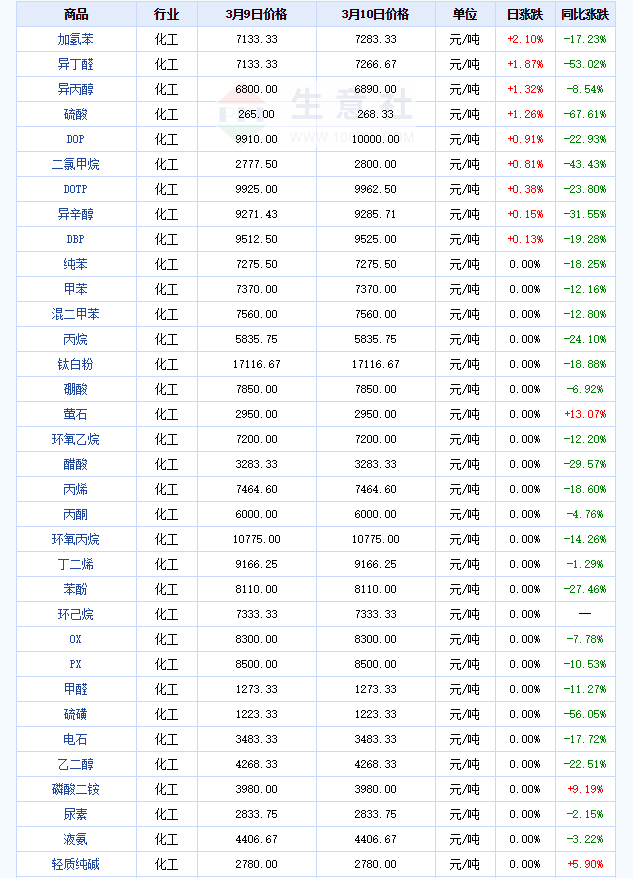Click the 商品 column header

76,14
